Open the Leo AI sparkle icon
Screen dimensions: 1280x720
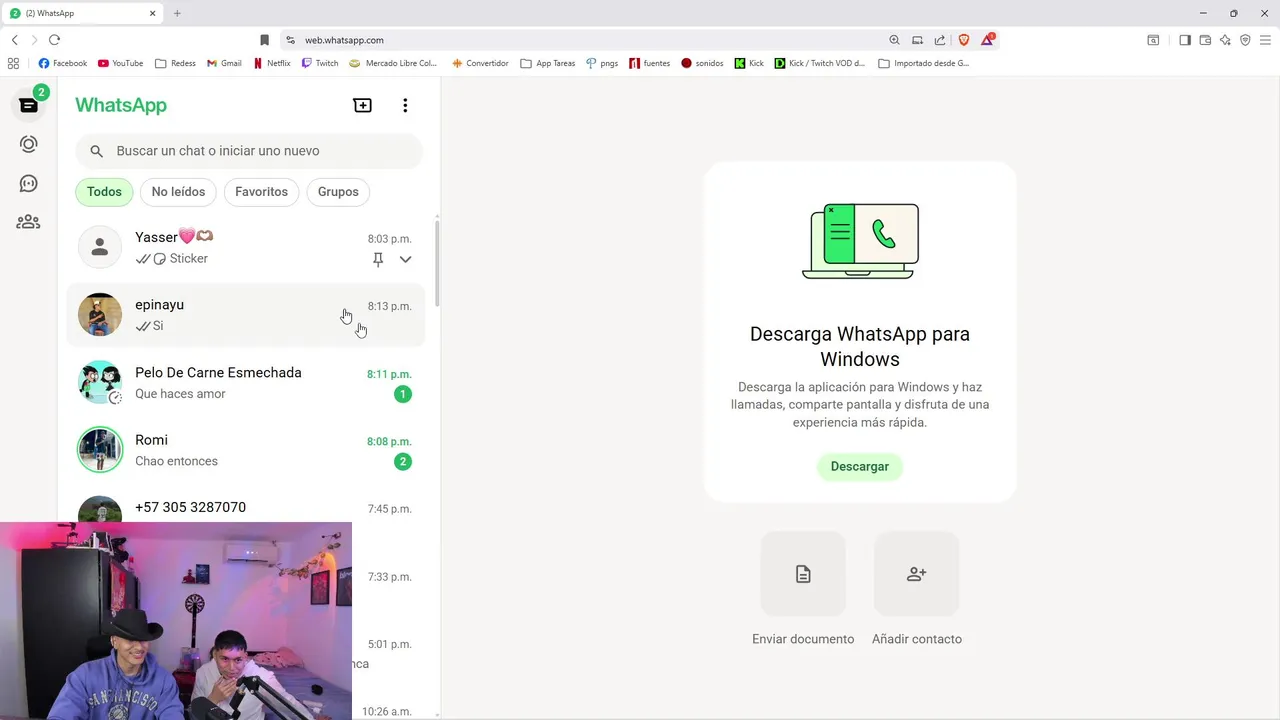click(1225, 40)
